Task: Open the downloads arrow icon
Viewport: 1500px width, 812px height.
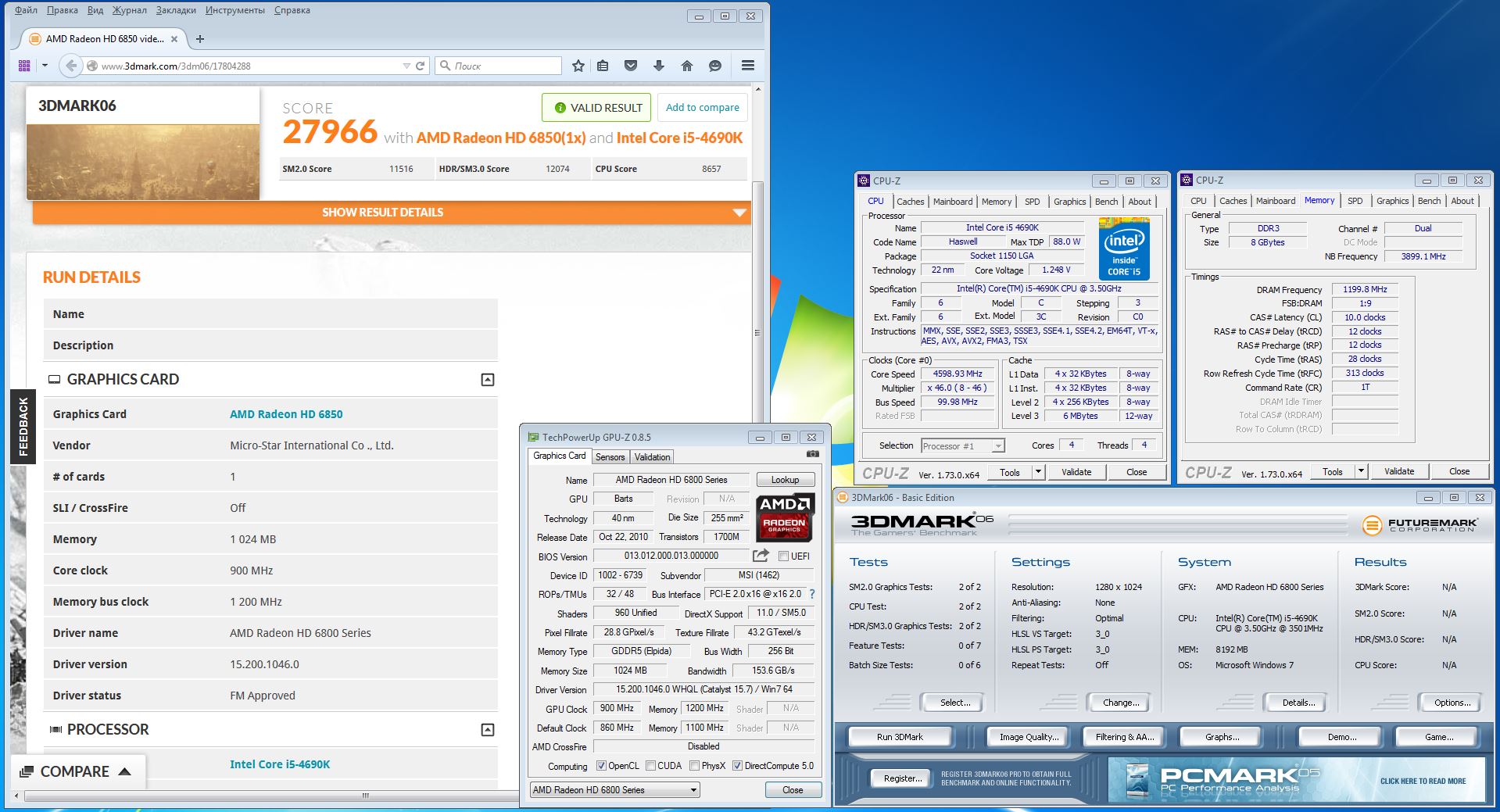Action: [x=659, y=66]
